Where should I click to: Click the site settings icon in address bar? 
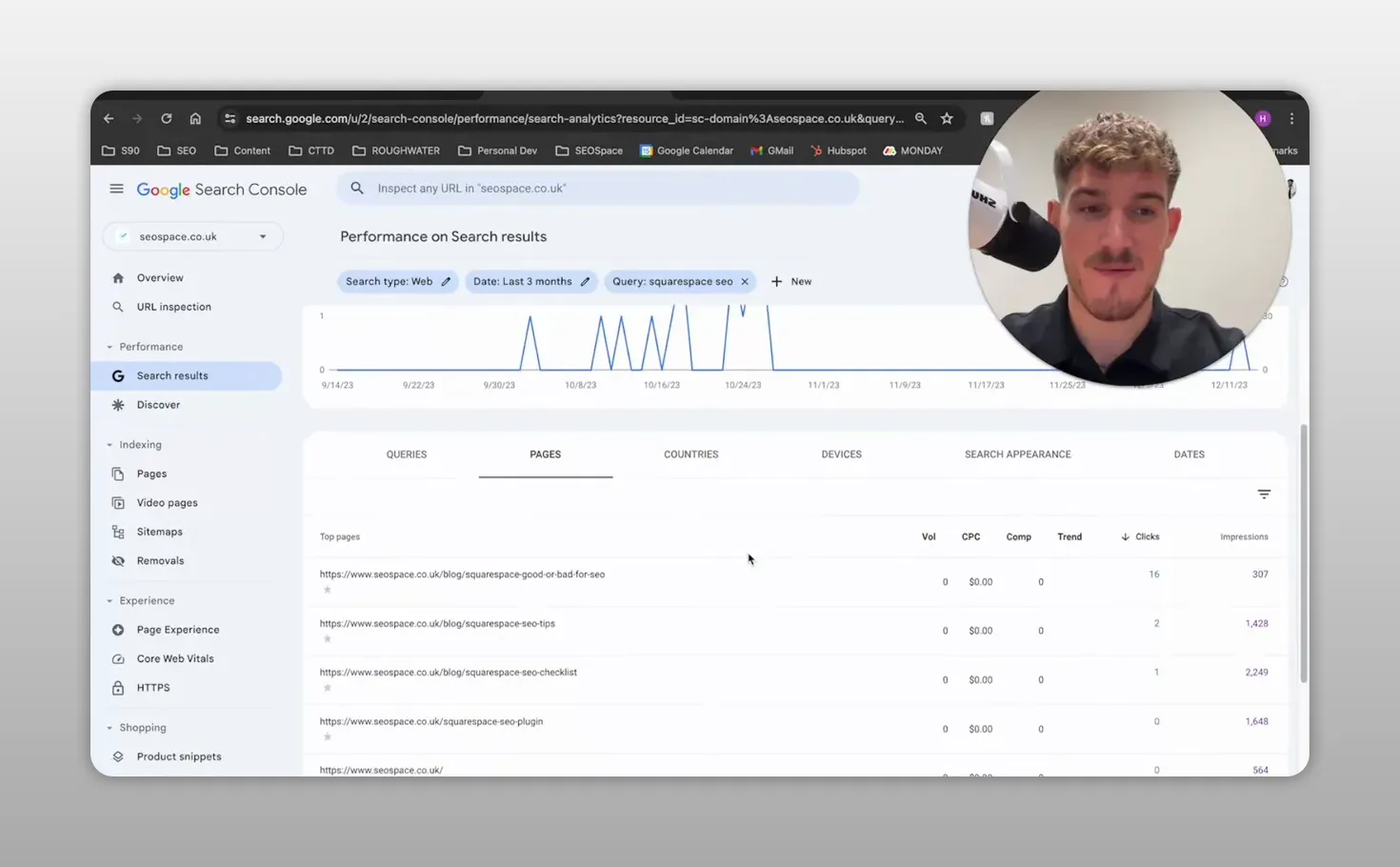pyautogui.click(x=230, y=119)
